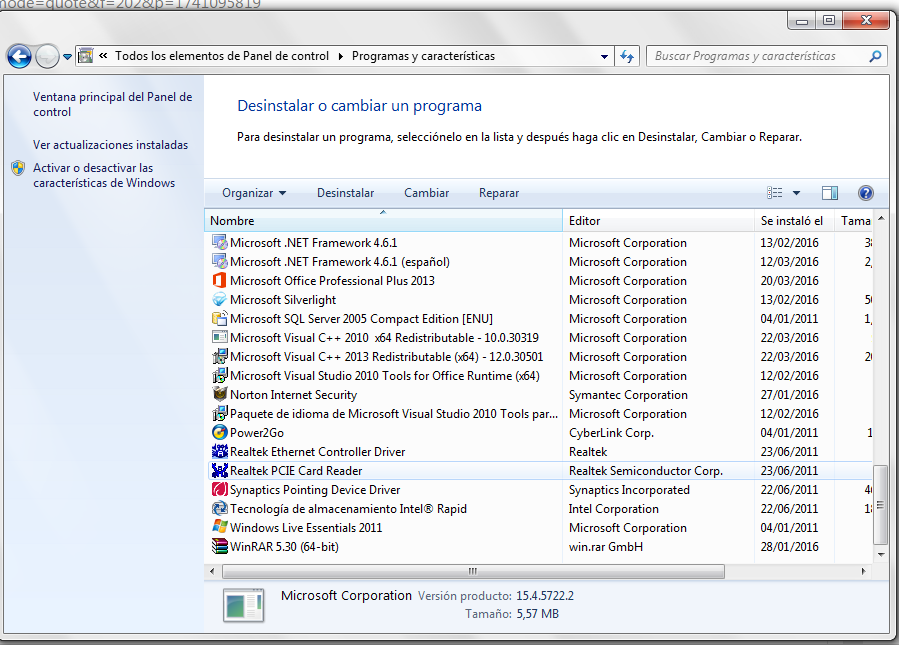
Task: Click the Norton Internet Security icon
Action: [220, 395]
